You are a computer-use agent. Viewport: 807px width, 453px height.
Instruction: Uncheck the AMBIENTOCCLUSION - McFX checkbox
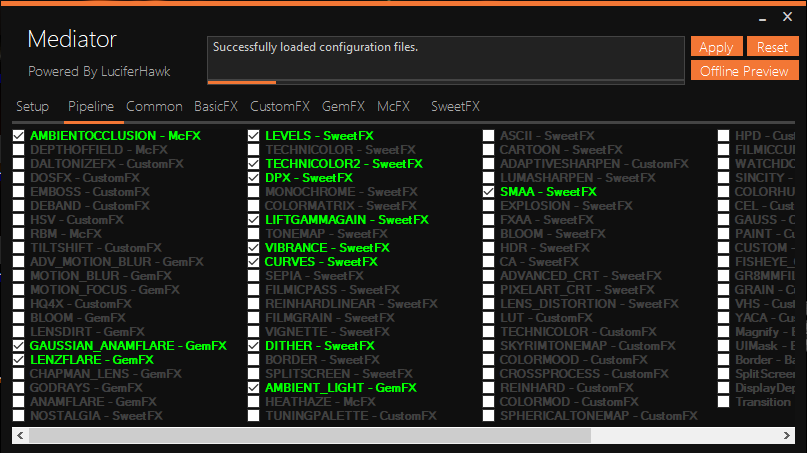pyautogui.click(x=19, y=135)
